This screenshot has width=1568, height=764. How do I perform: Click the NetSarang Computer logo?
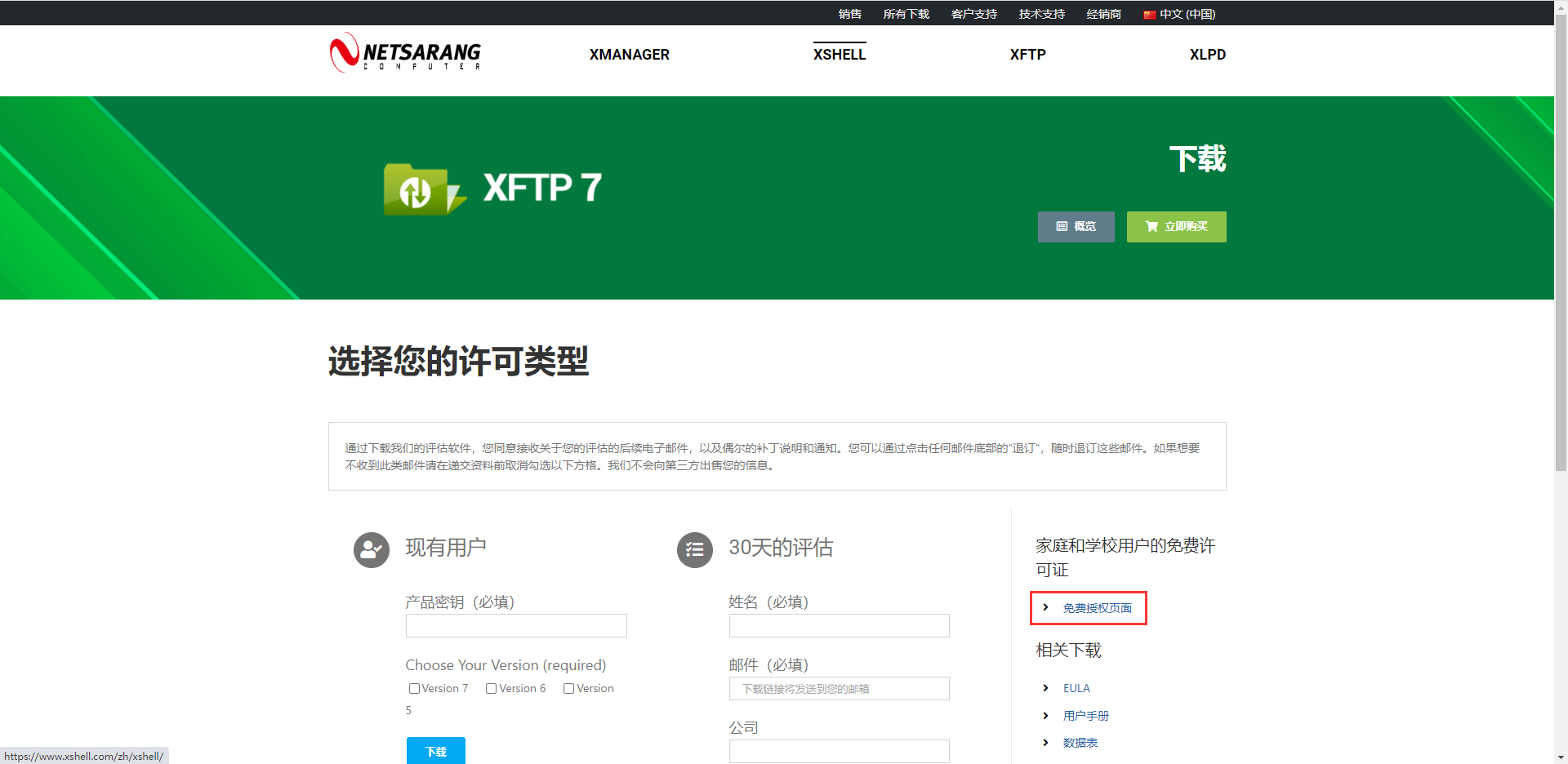click(405, 53)
